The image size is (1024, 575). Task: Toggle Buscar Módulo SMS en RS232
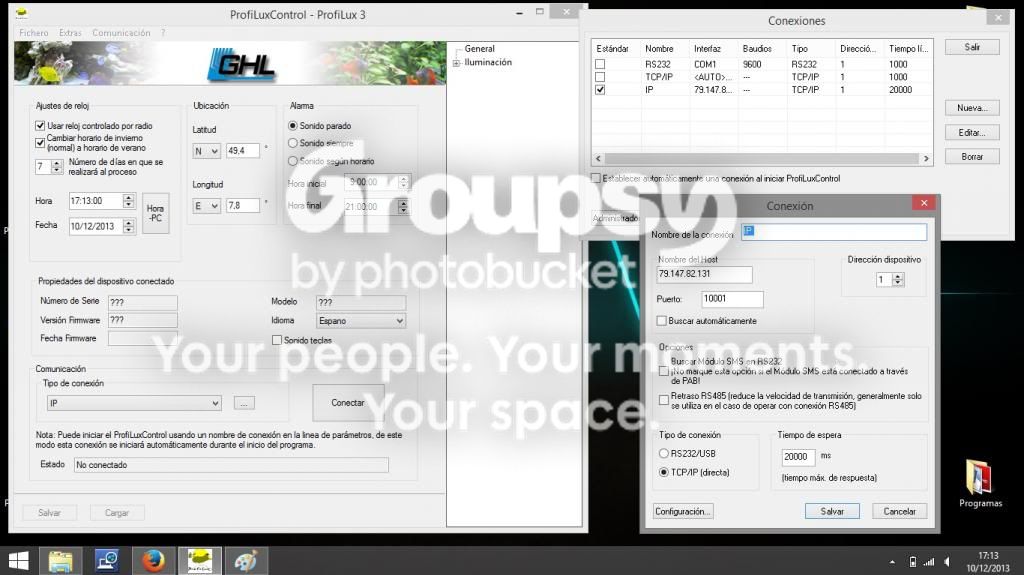click(x=664, y=370)
